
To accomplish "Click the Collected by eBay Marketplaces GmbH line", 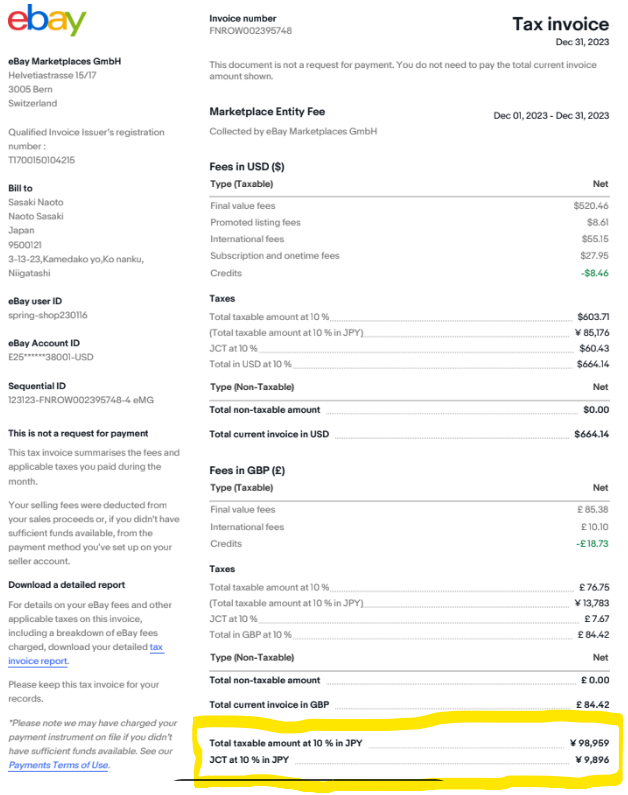I will (293, 131).
